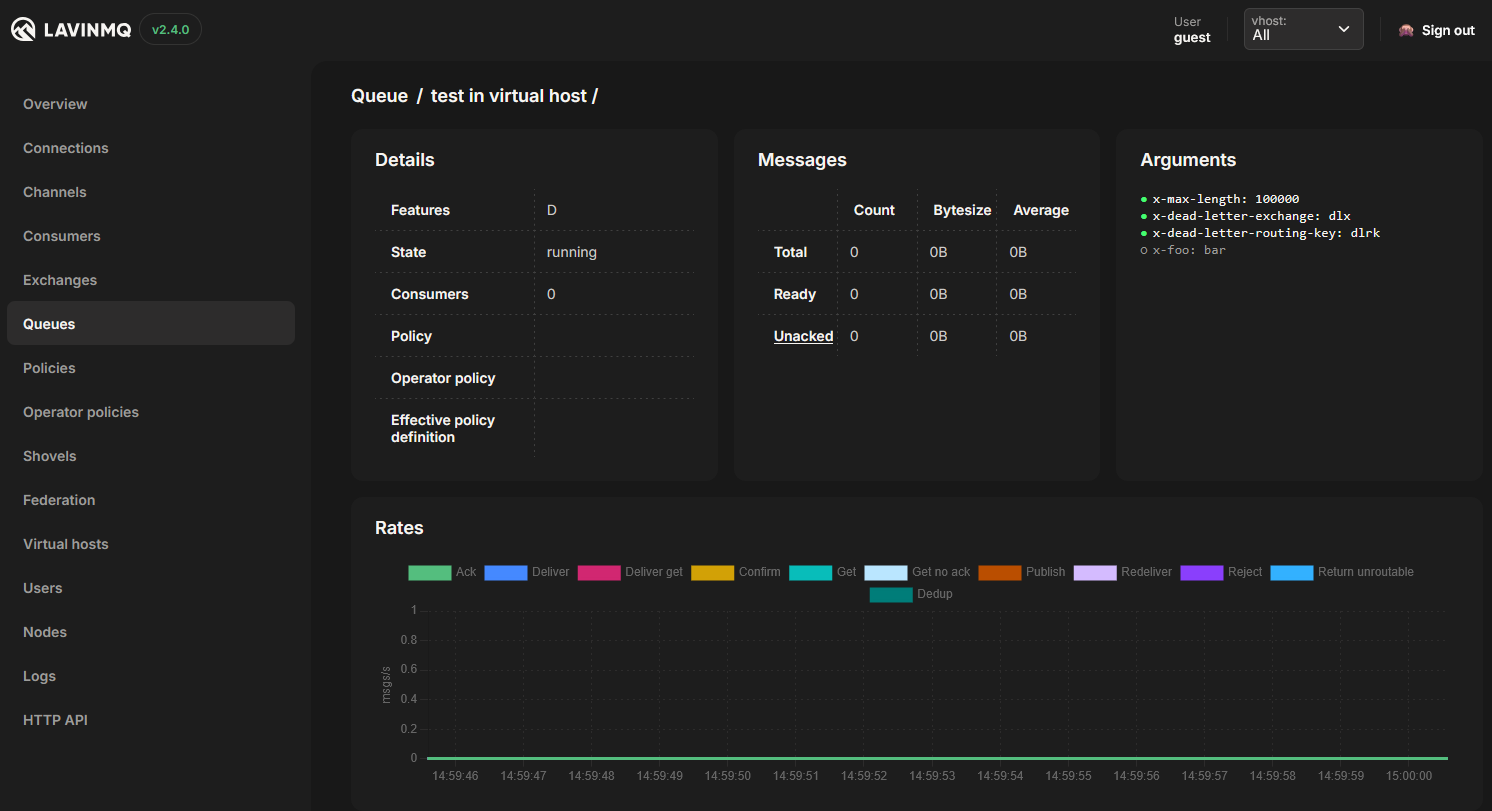Screen dimensions: 1492x811
Task: Click the Operator policy row label
Action: pos(443,378)
